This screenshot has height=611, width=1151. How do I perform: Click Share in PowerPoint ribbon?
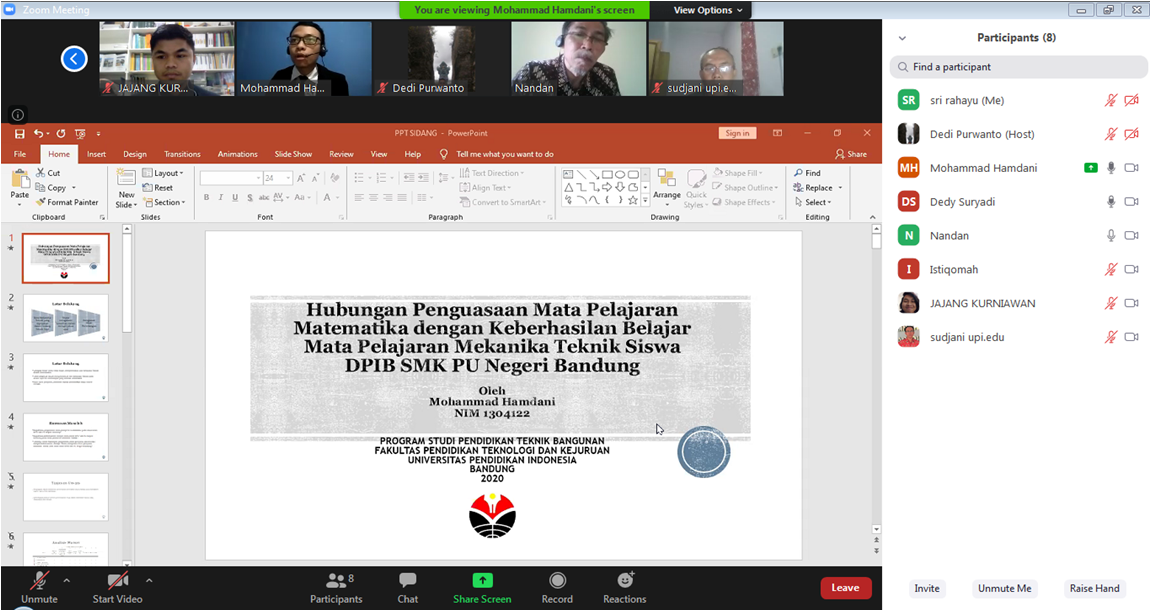click(851, 154)
